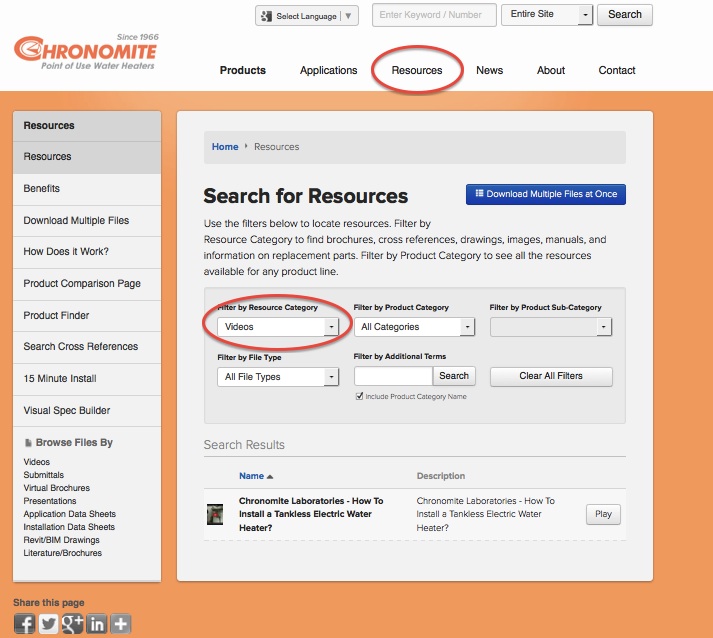Open Search Cross References sidebar link

point(87,347)
